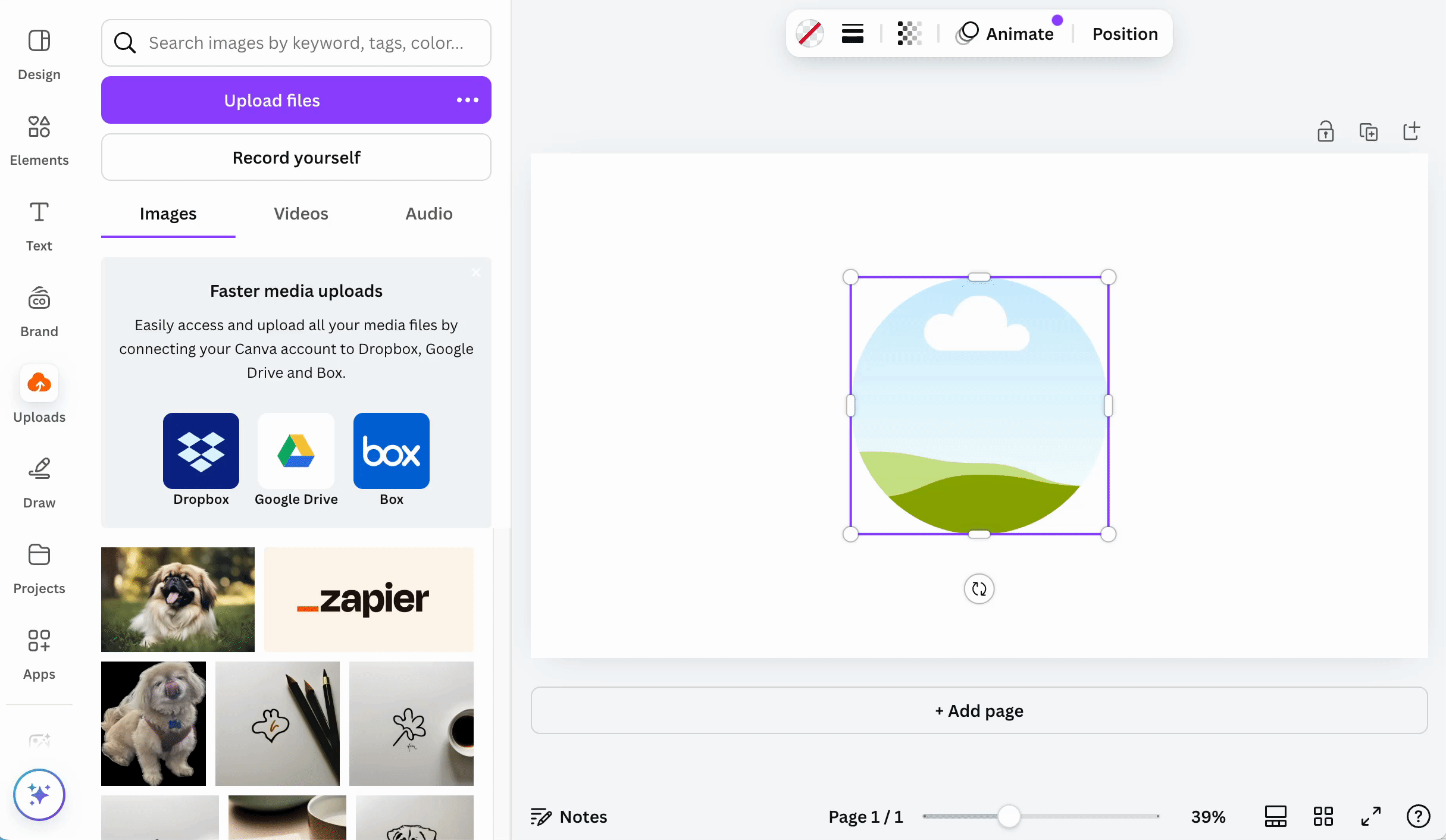Open the Apps panel
Viewport: 1446px width, 840px height.
(x=39, y=654)
